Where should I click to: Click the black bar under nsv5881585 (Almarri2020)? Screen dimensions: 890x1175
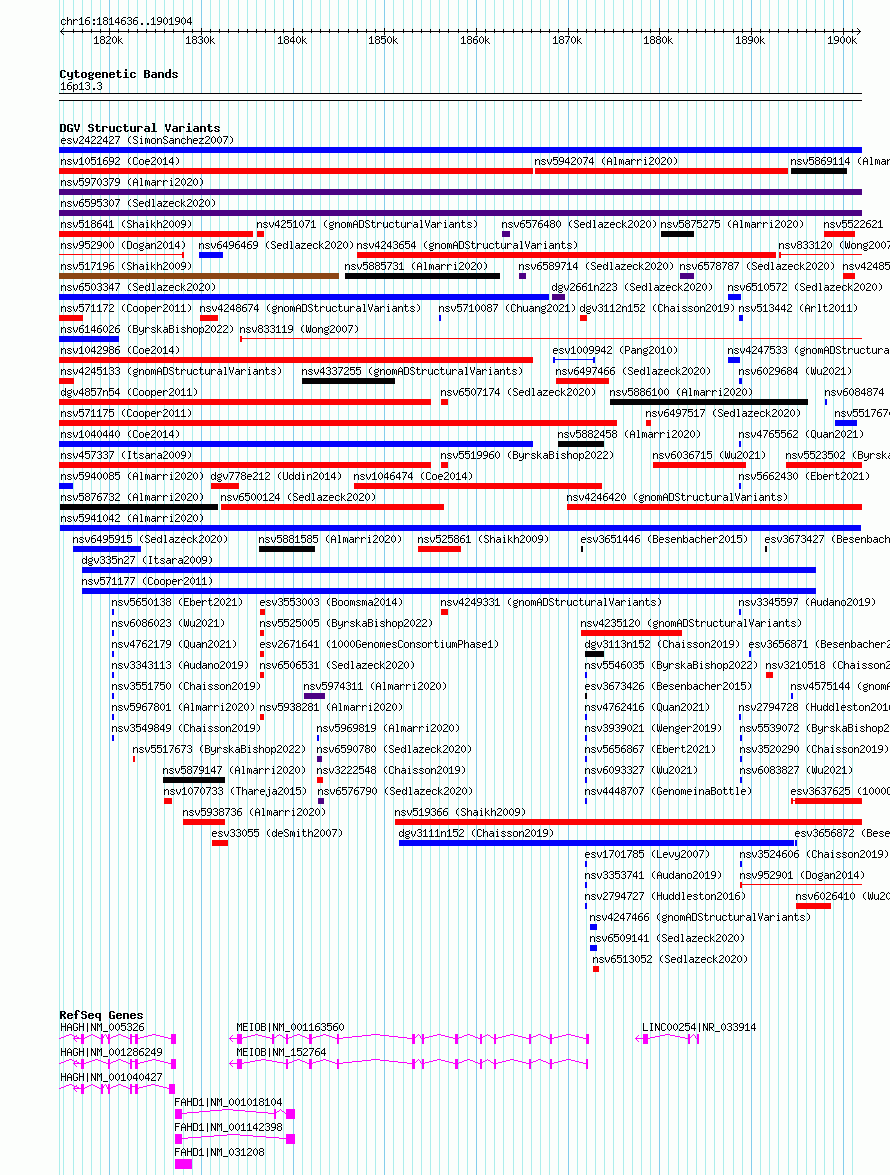tap(287, 549)
